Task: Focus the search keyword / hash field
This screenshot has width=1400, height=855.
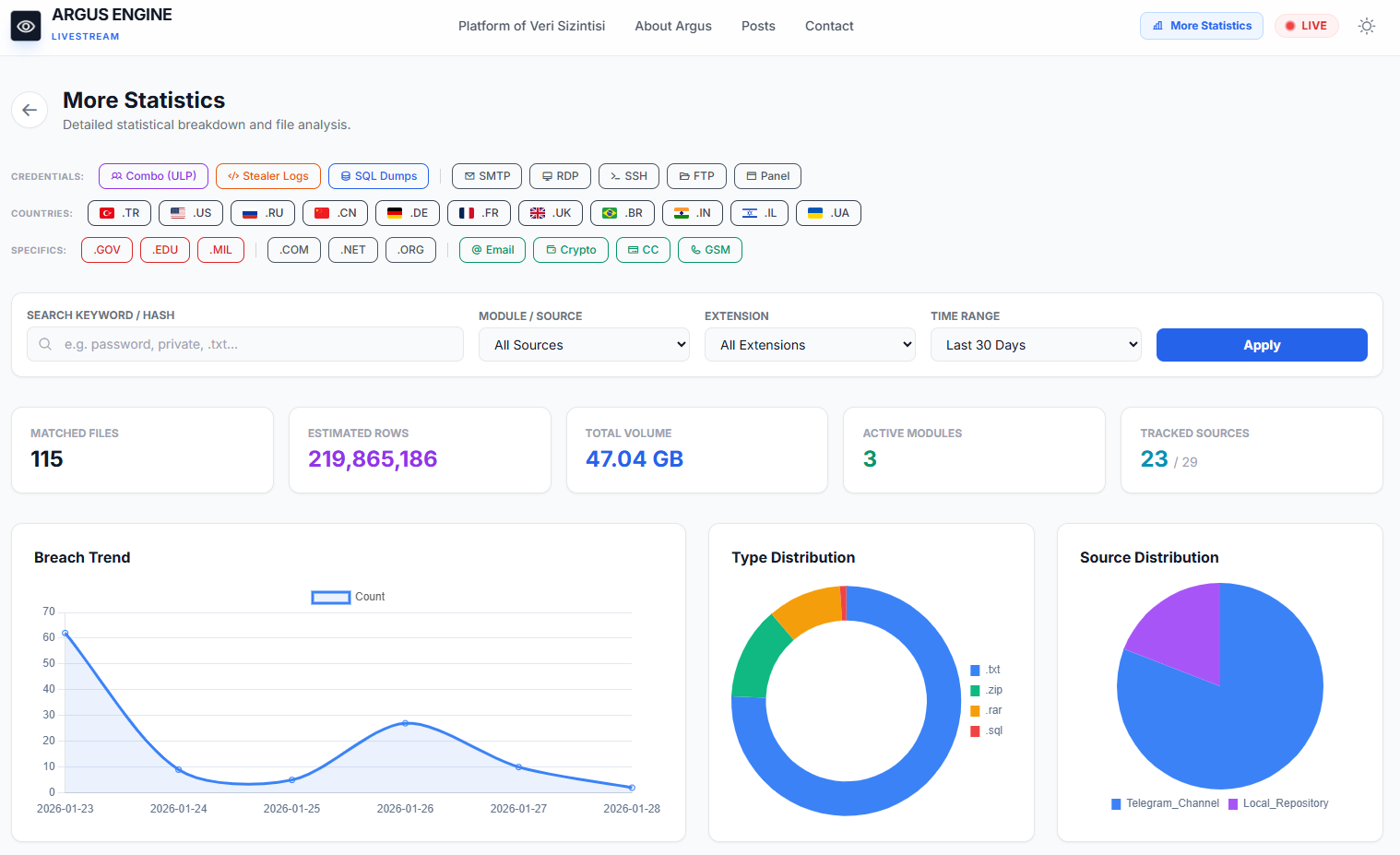Action: click(245, 344)
